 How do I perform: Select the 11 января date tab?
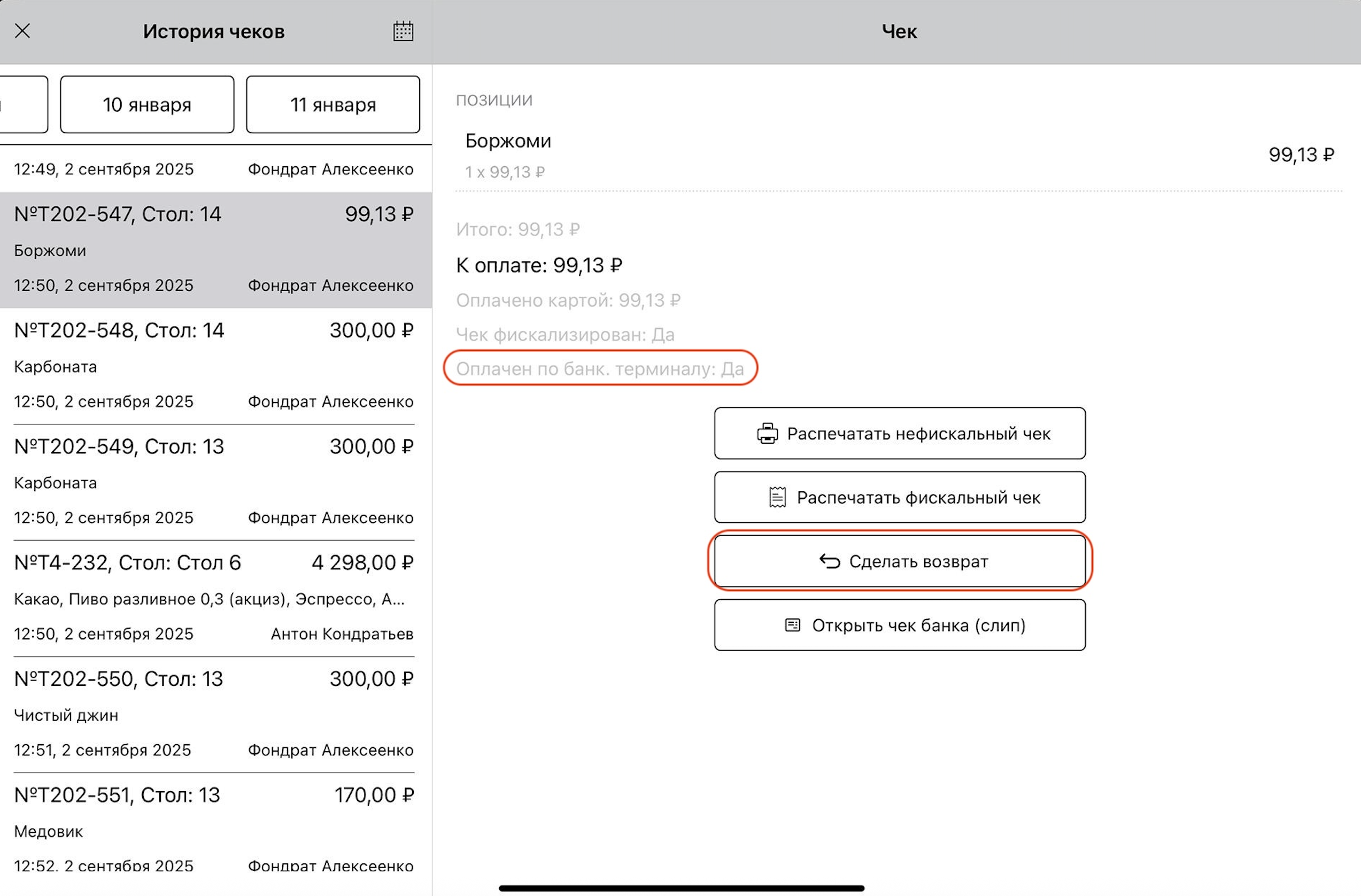[x=333, y=105]
